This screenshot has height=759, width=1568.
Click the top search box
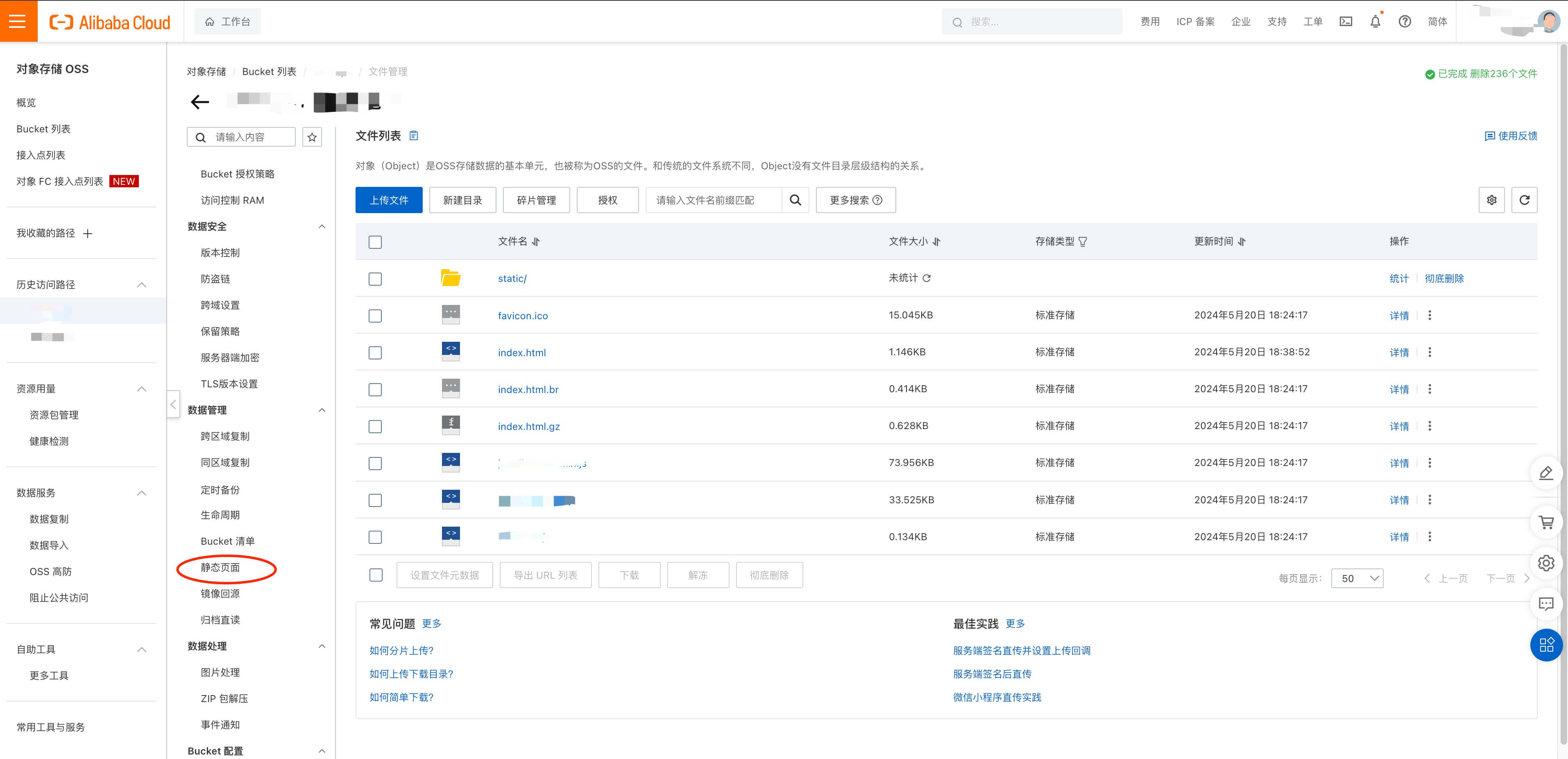click(1032, 22)
